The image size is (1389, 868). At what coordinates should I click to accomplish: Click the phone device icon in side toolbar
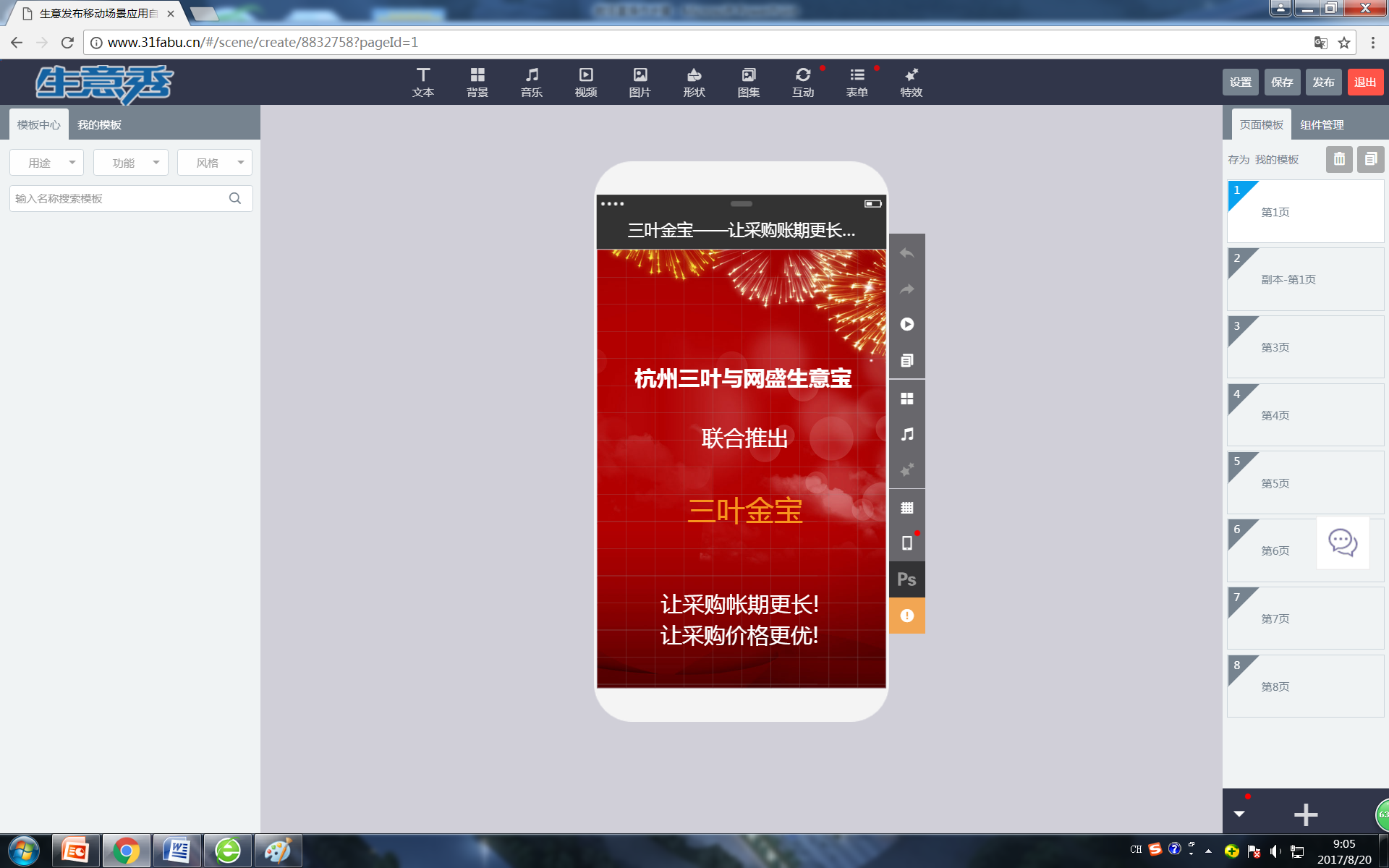pos(906,543)
